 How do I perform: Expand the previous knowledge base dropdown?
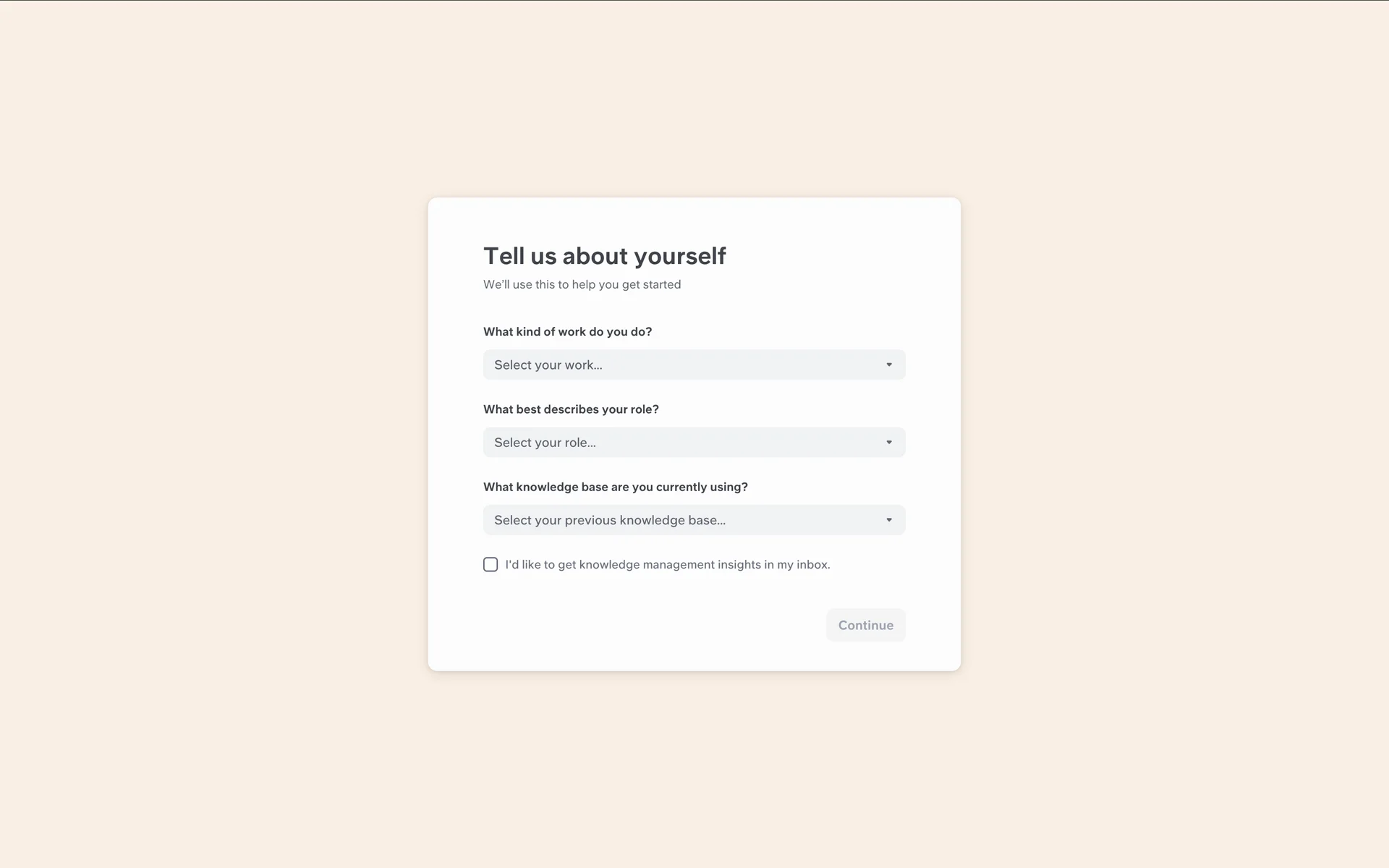point(693,520)
